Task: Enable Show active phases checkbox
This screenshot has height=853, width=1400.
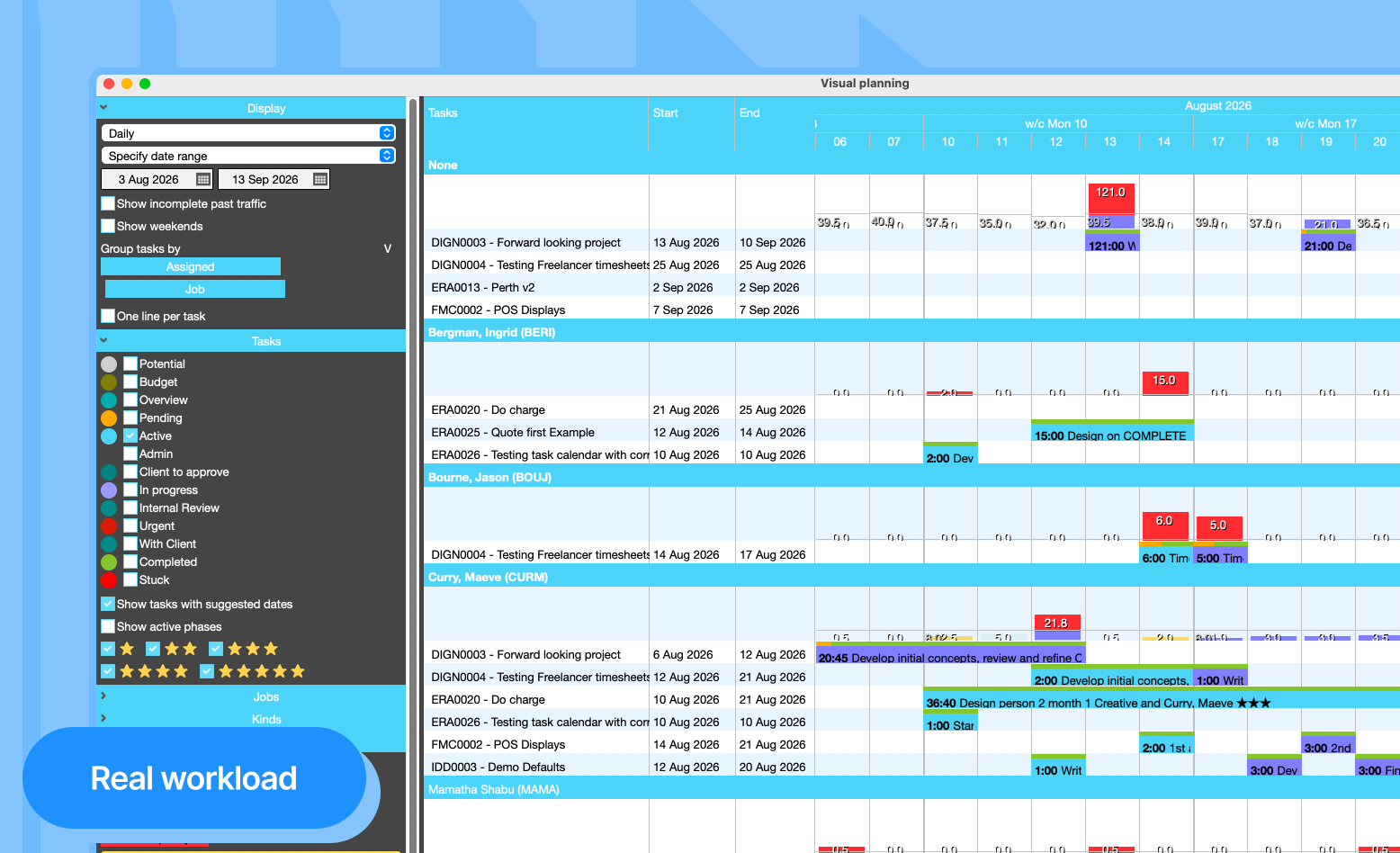Action: point(108,626)
